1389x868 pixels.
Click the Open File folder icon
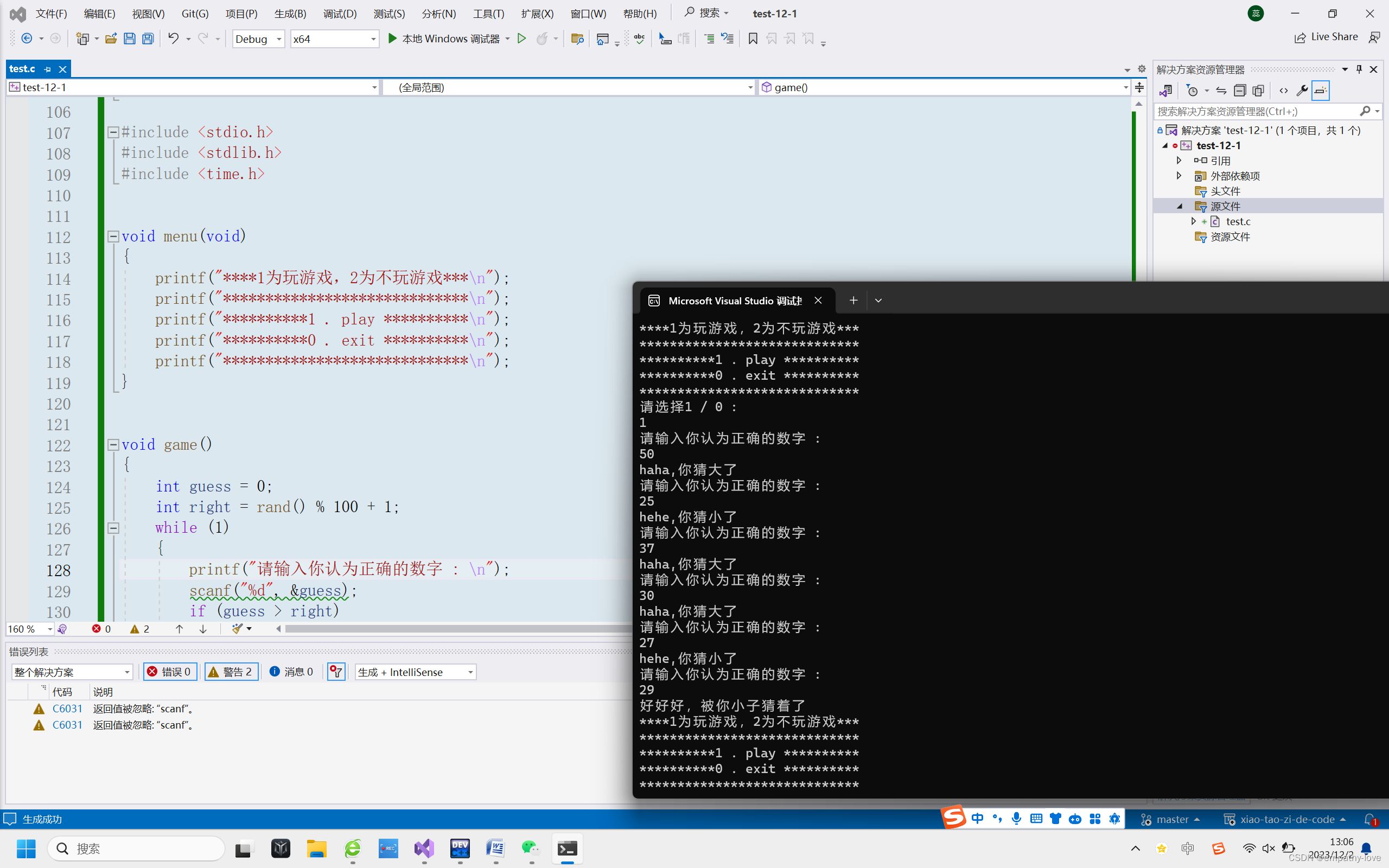pyautogui.click(x=111, y=39)
